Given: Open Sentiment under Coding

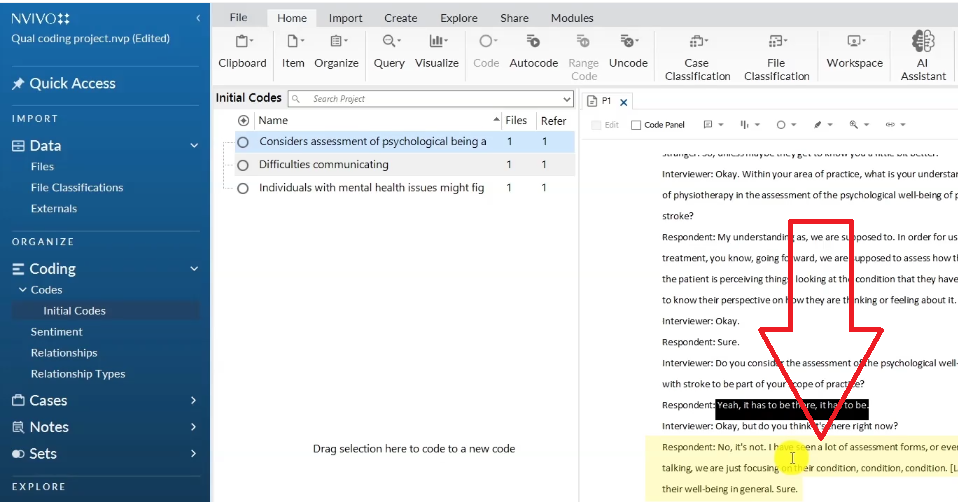Looking at the screenshot, I should pos(56,332).
